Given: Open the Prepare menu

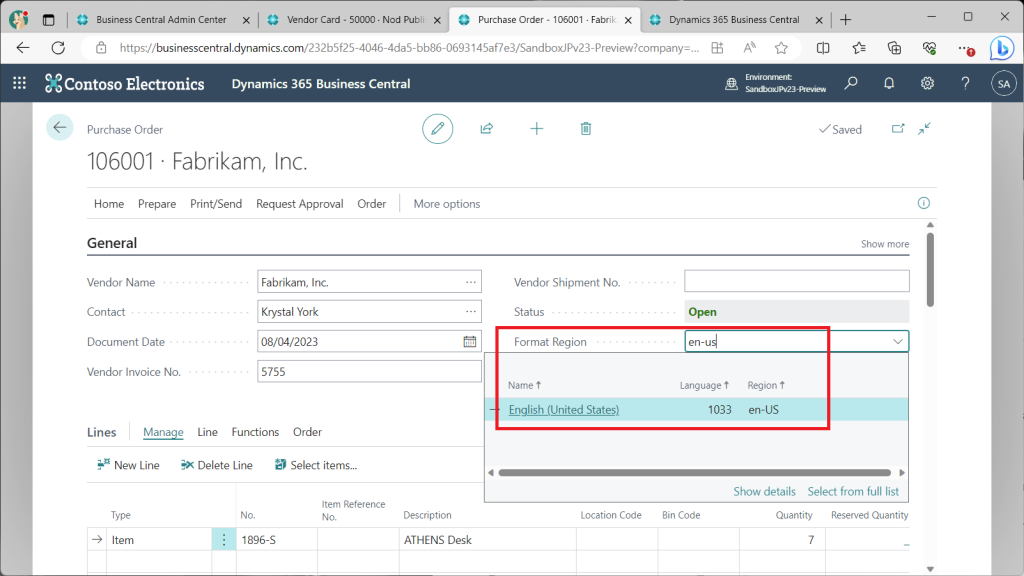Looking at the screenshot, I should click(x=157, y=204).
